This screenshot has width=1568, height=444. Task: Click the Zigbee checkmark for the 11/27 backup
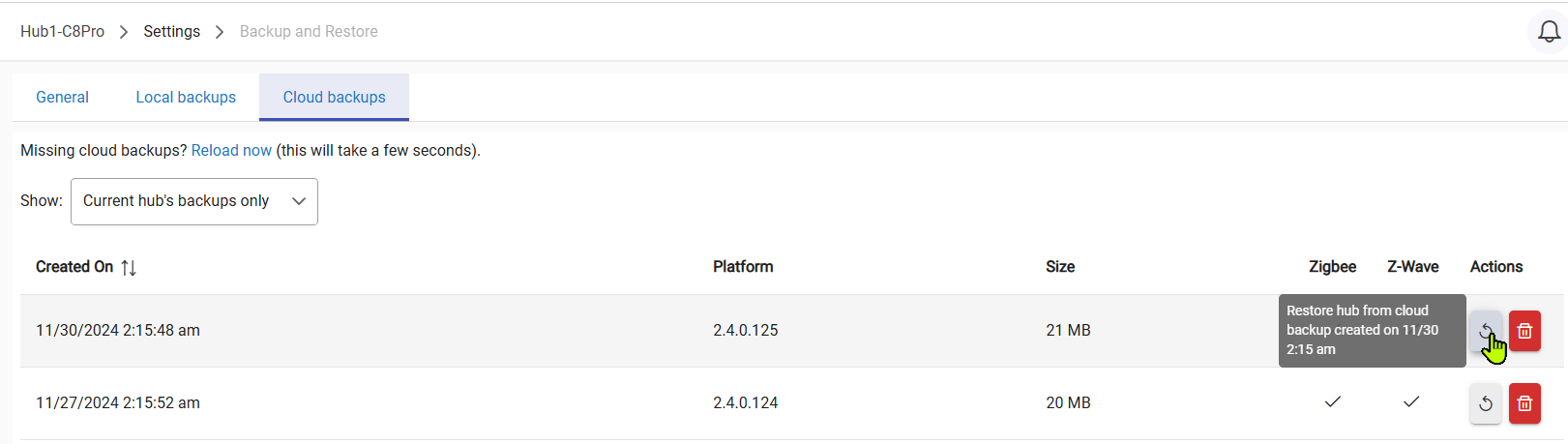point(1332,401)
